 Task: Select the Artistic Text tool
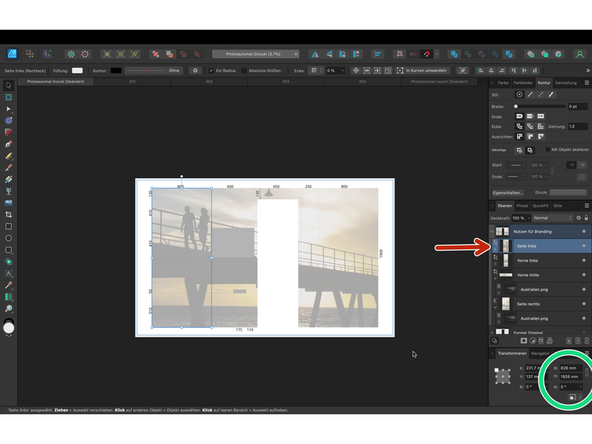coord(8,273)
